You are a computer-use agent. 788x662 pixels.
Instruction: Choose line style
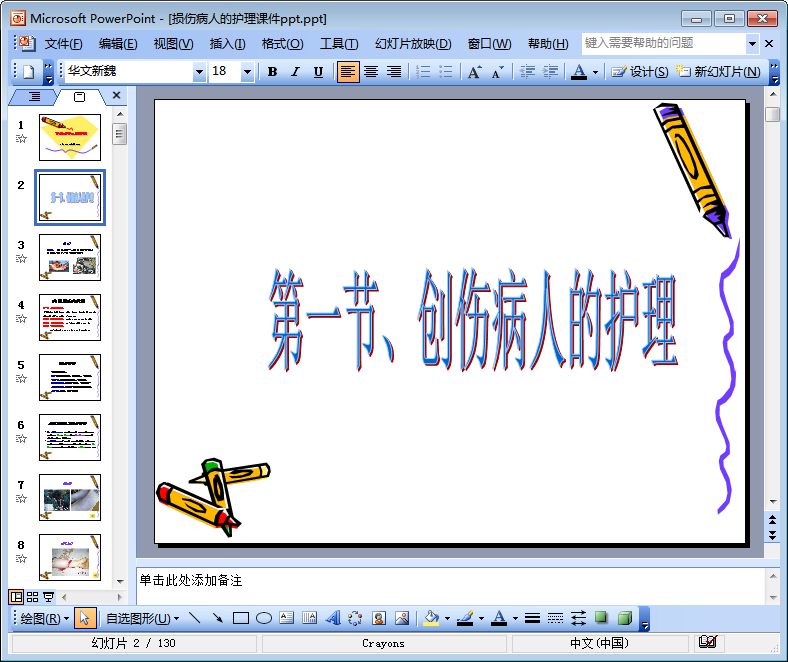click(532, 618)
